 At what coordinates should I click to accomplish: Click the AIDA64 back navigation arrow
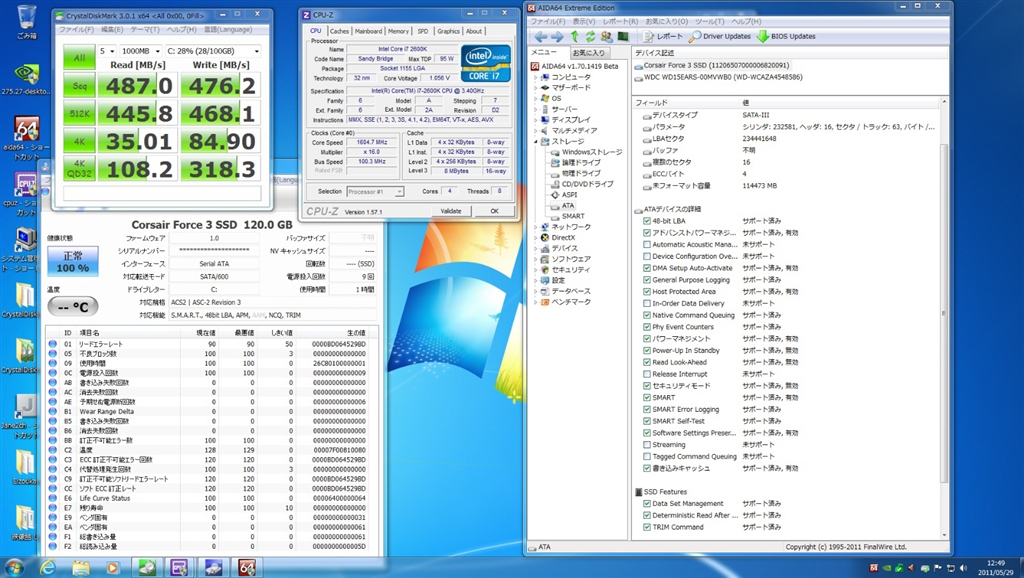click(541, 36)
